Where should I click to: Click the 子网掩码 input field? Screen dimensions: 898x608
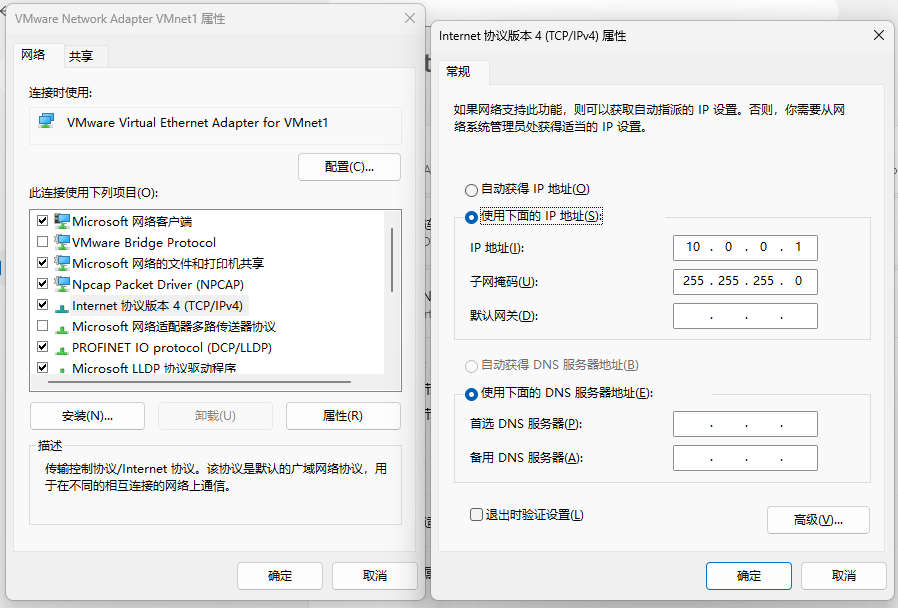pos(745,282)
